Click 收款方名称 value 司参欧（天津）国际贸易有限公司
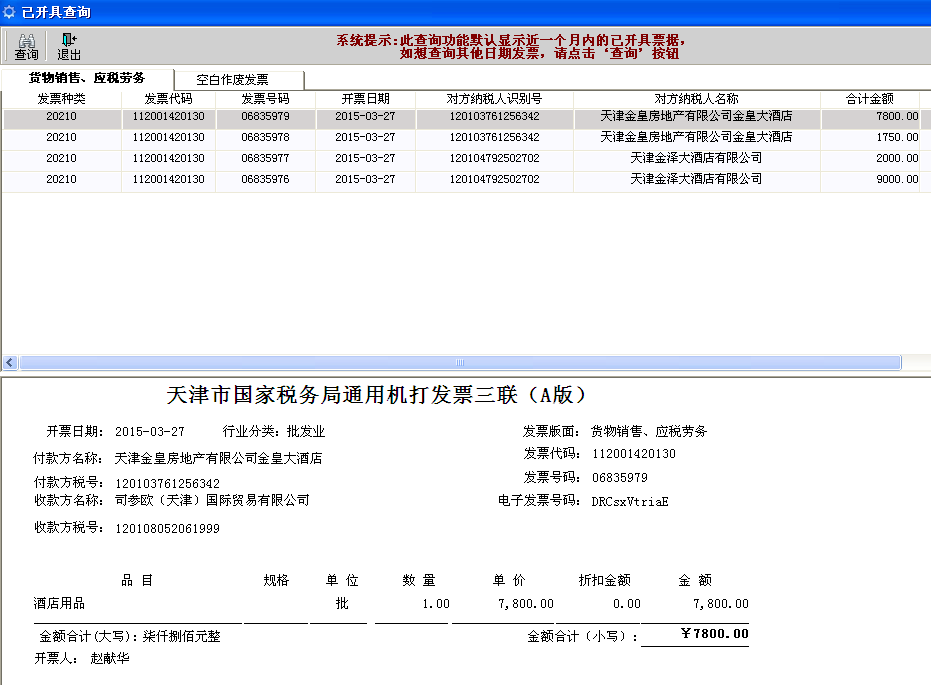The width and height of the screenshot is (931, 685). point(213,500)
